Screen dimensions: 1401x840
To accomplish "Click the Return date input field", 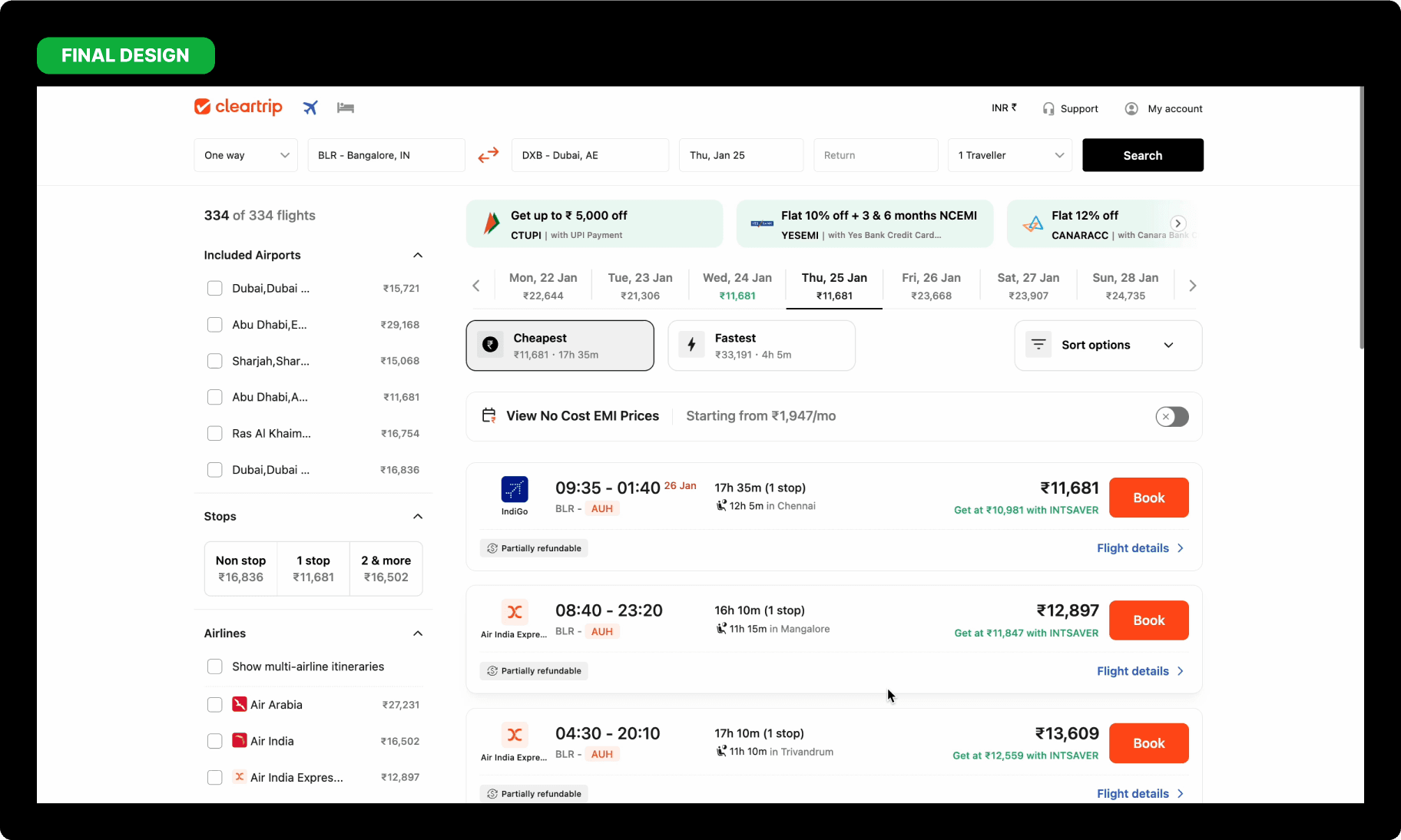I will (x=876, y=155).
